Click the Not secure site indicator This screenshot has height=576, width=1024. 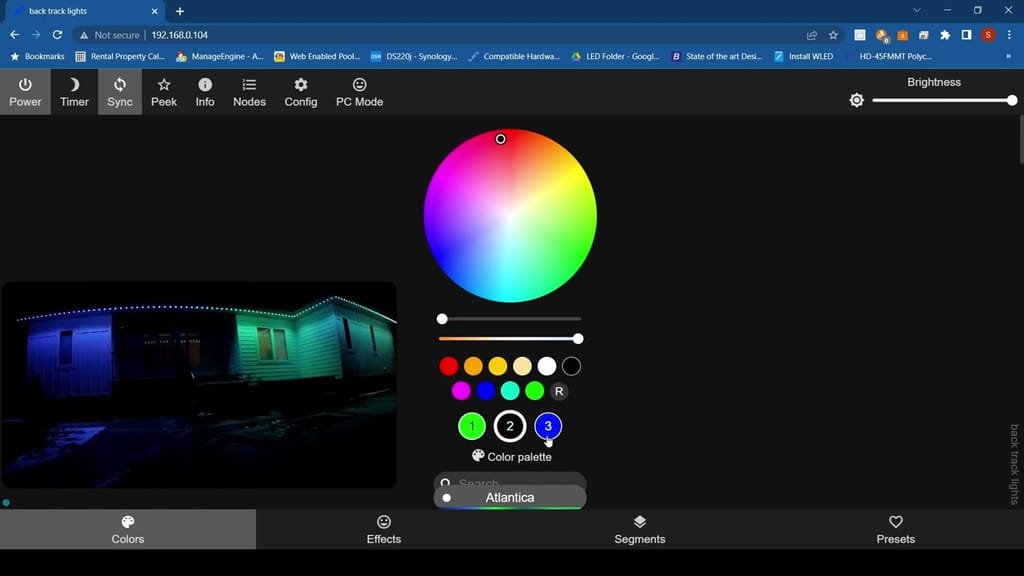click(x=110, y=35)
